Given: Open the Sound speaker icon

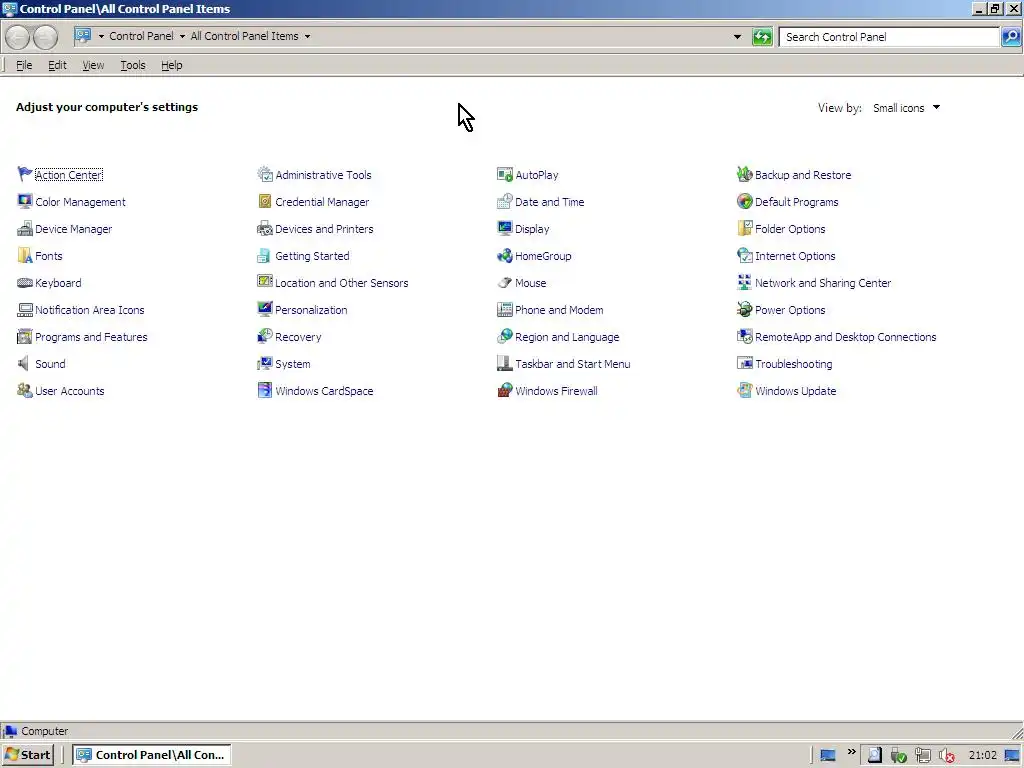Looking at the screenshot, I should [25, 364].
